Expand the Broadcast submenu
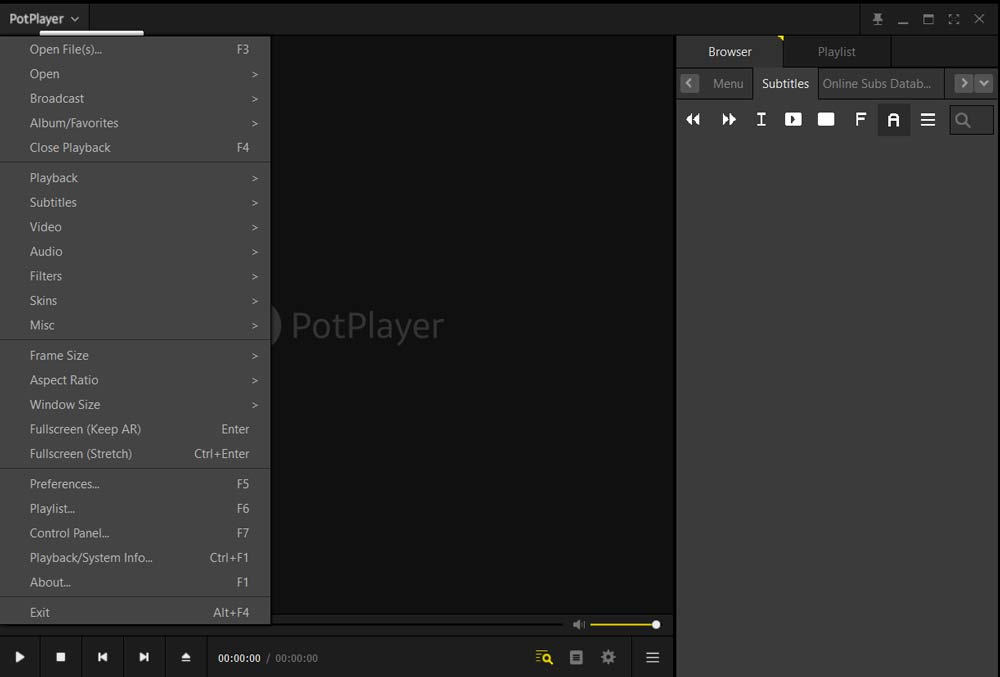This screenshot has height=677, width=1000. [135, 98]
